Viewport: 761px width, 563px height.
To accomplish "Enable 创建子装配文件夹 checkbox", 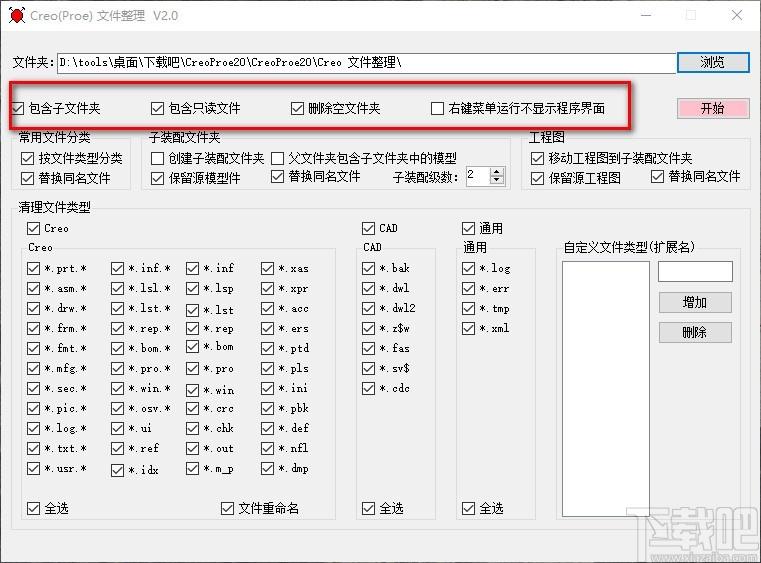I will click(x=157, y=158).
